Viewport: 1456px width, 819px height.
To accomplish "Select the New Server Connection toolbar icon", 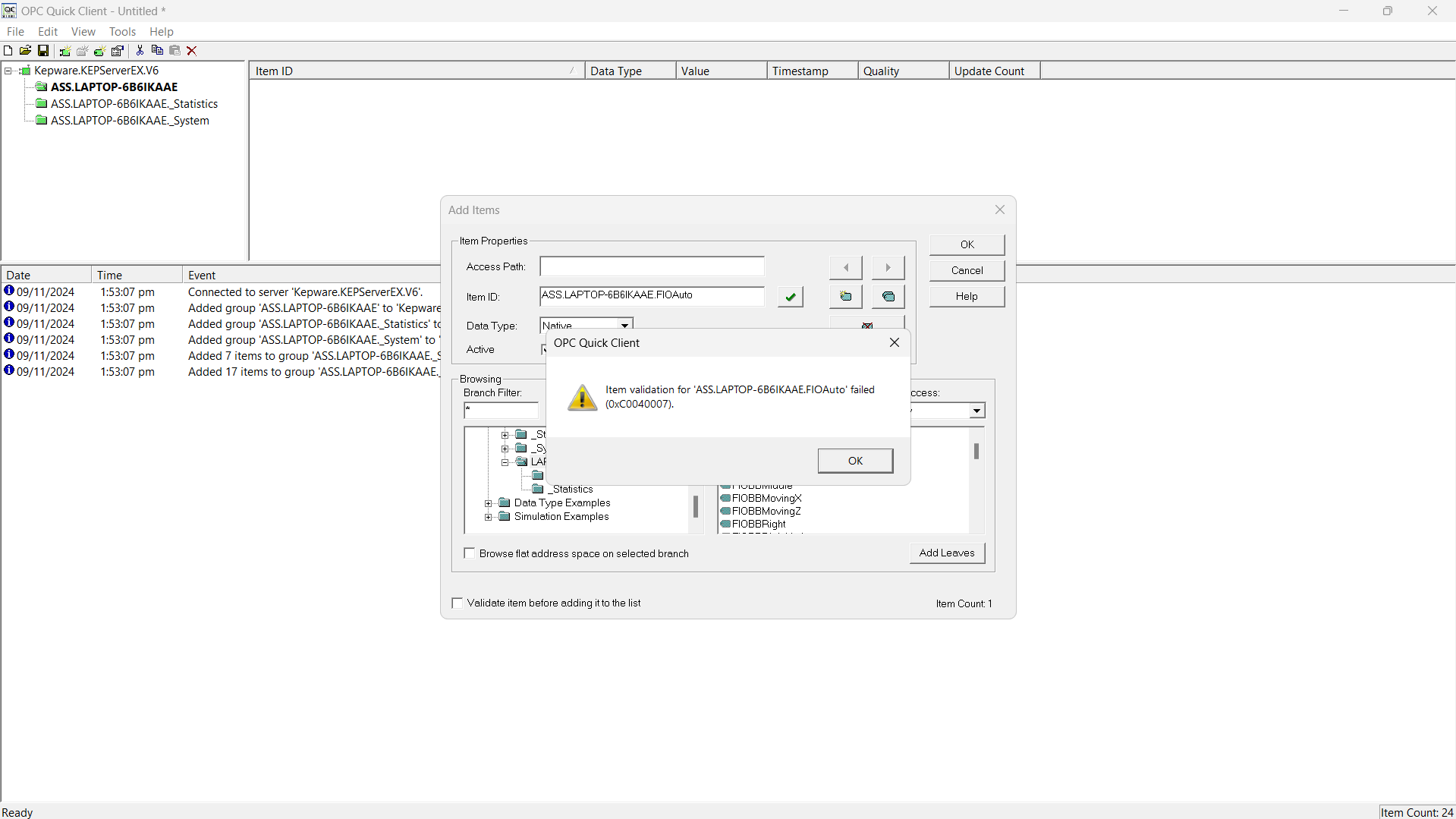I will [64, 50].
